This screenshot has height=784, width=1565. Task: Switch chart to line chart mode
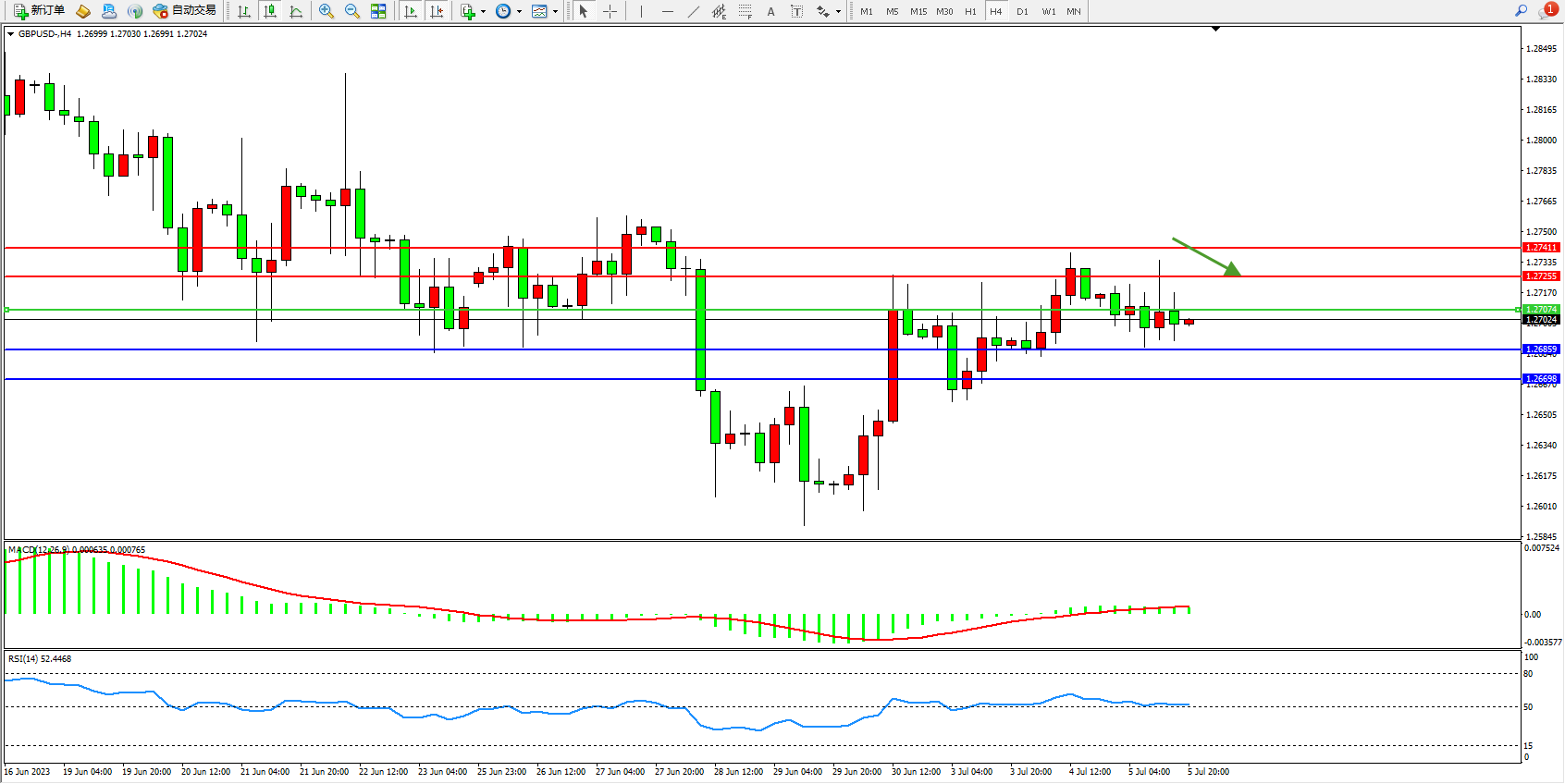(296, 11)
